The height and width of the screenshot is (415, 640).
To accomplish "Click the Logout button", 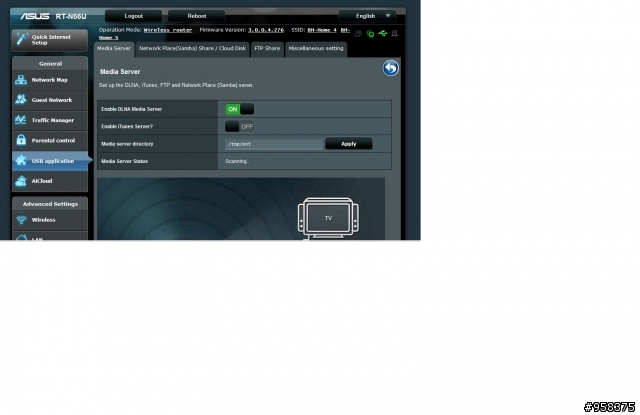I will pos(133,16).
